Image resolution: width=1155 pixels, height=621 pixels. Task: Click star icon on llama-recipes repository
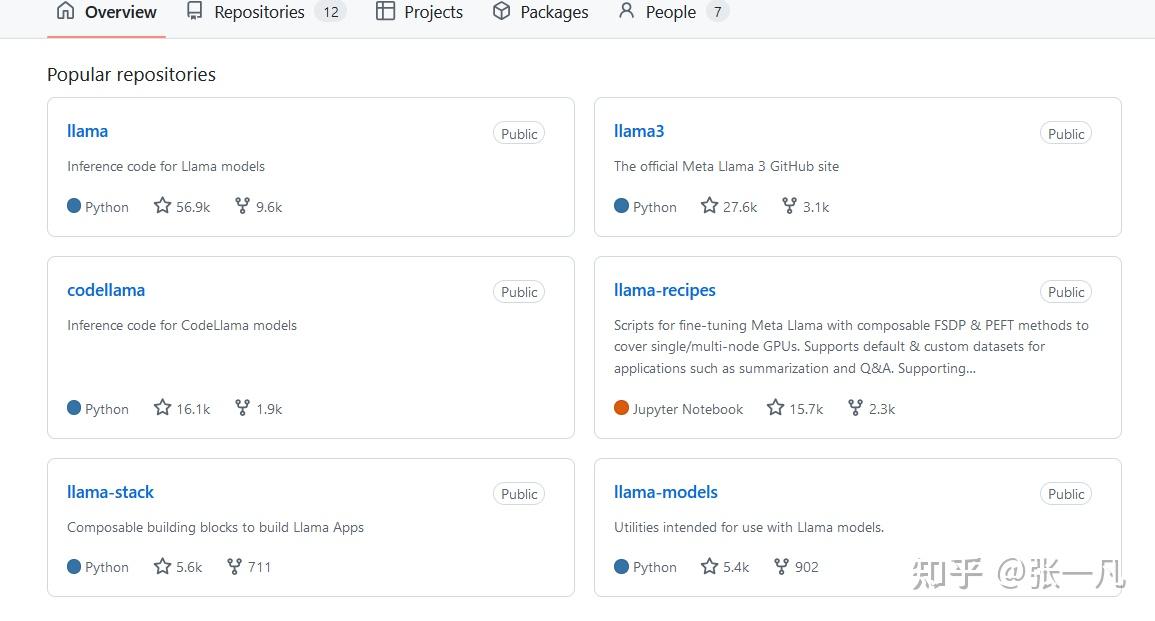[x=775, y=408]
